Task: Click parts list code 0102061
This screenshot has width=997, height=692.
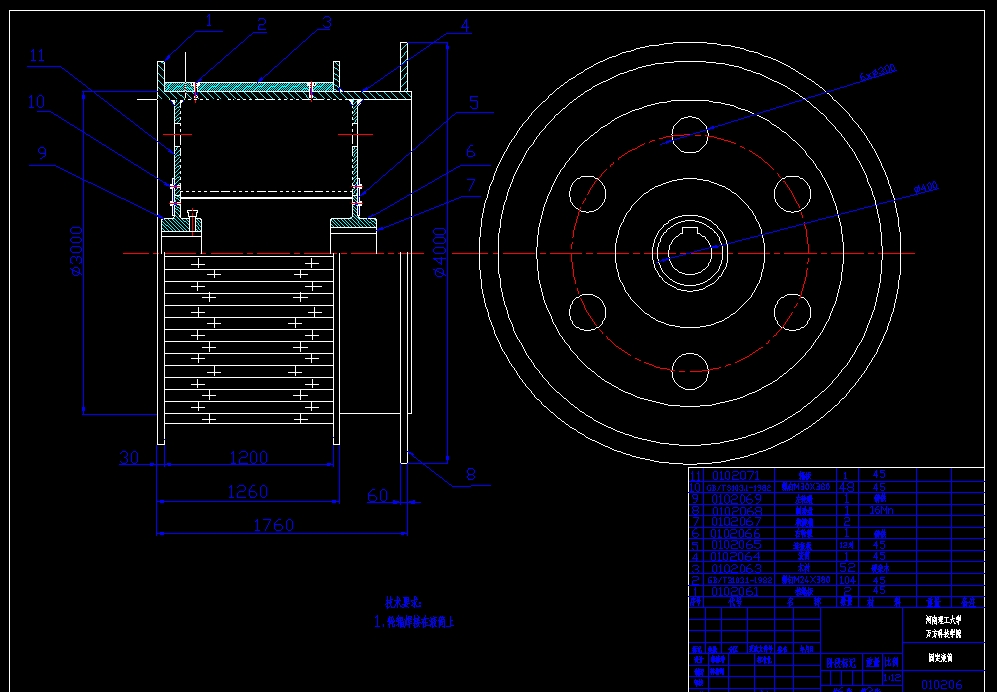Action: pyautogui.click(x=736, y=592)
